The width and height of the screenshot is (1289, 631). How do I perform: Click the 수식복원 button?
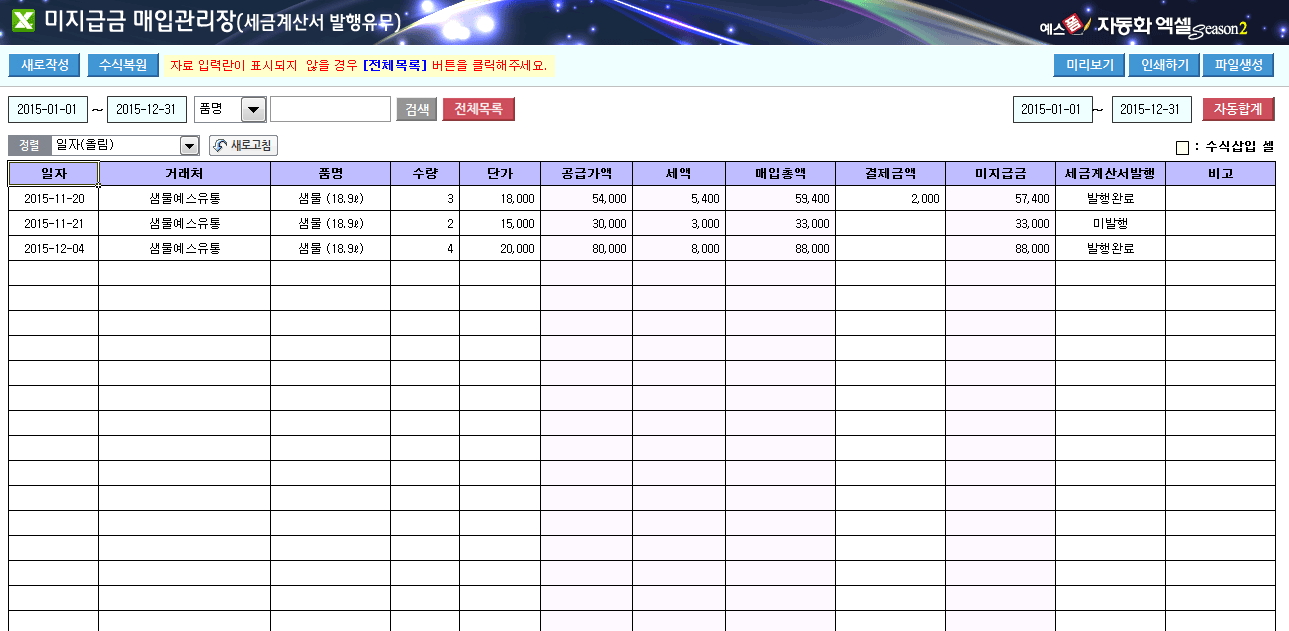[x=123, y=66]
